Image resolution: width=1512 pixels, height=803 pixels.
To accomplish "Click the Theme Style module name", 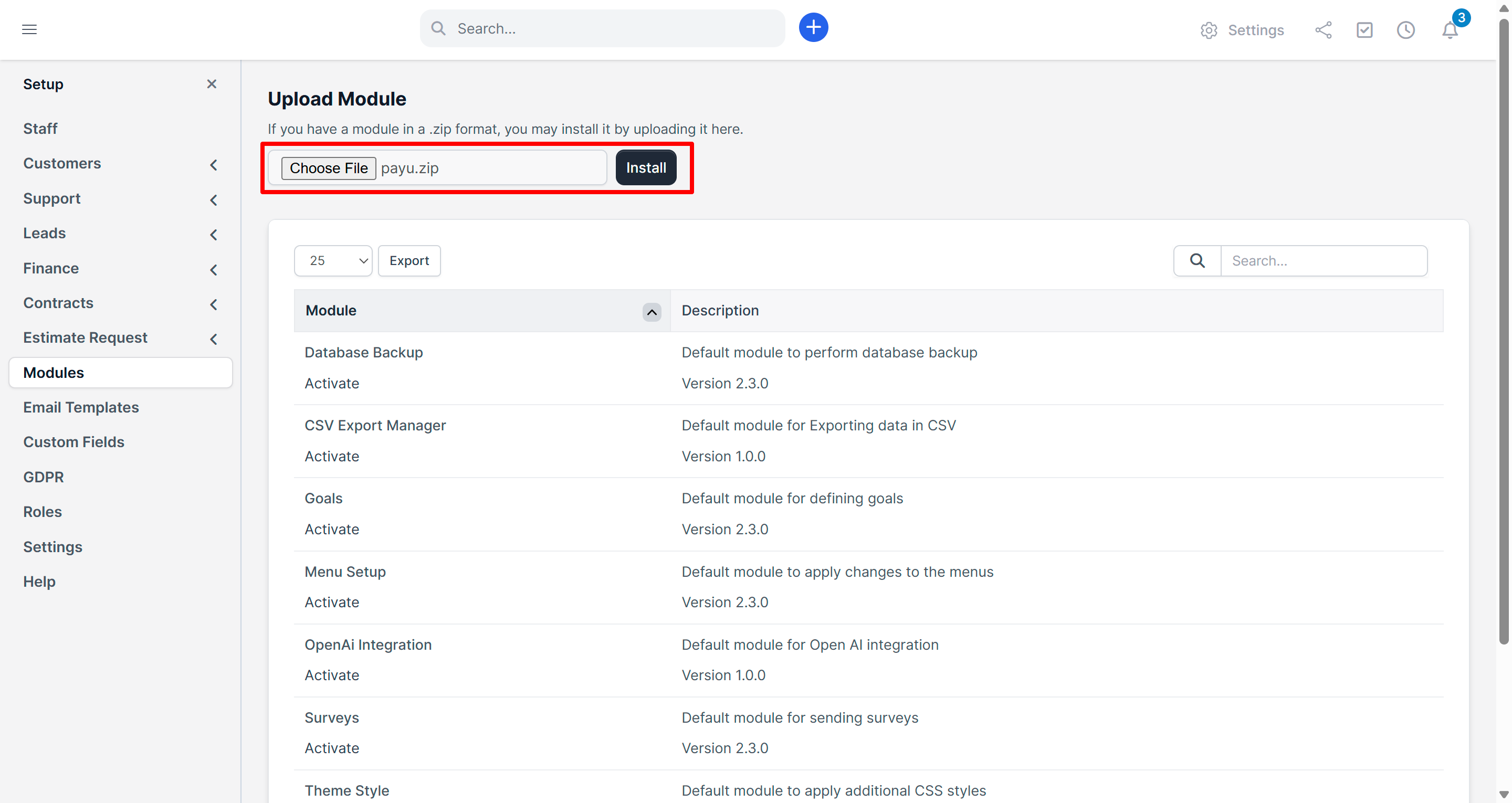I will coord(346,791).
